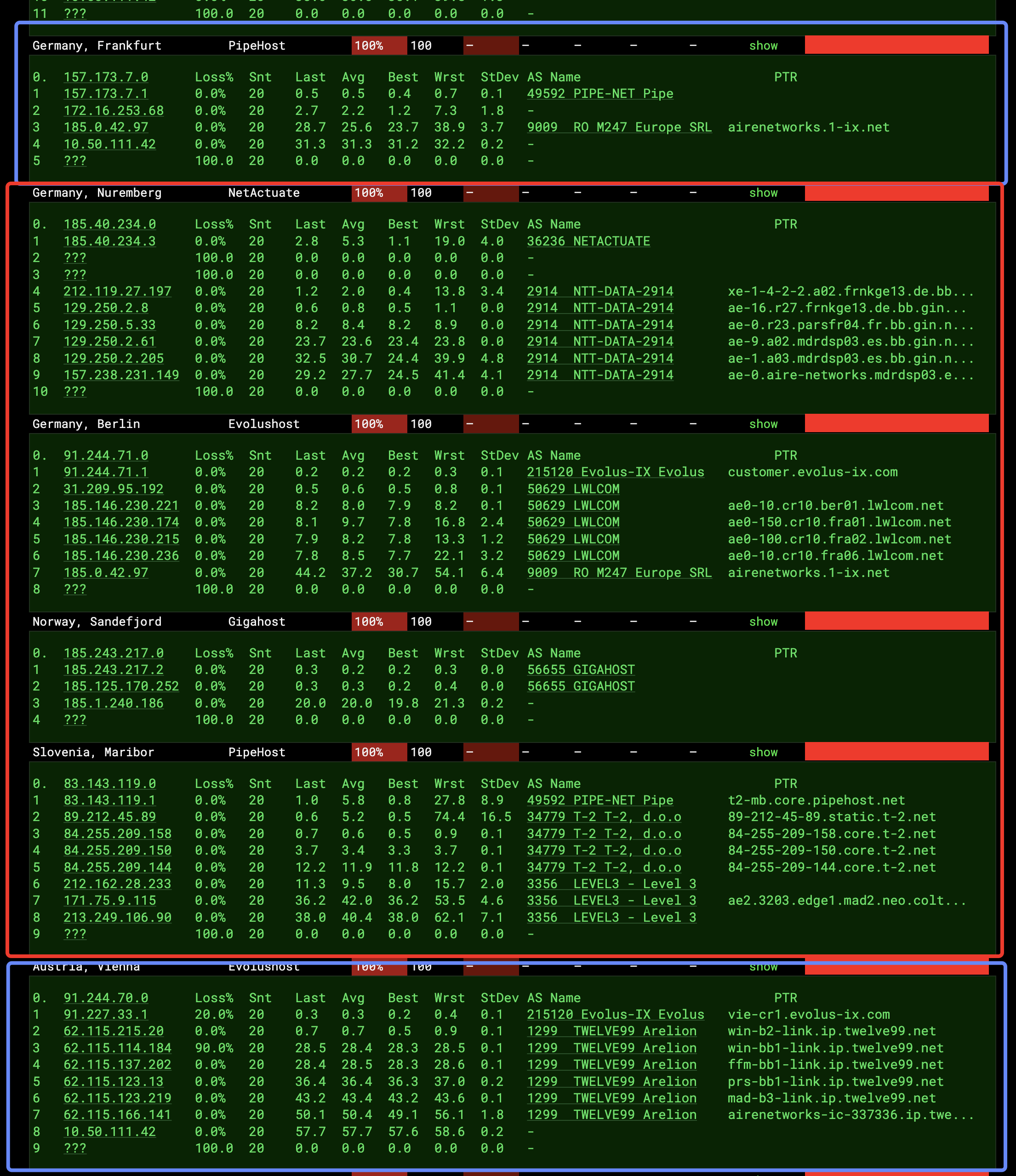This screenshot has width=1016, height=1176.
Task: Click show in the Germany, Nuremberg row
Action: tap(763, 193)
